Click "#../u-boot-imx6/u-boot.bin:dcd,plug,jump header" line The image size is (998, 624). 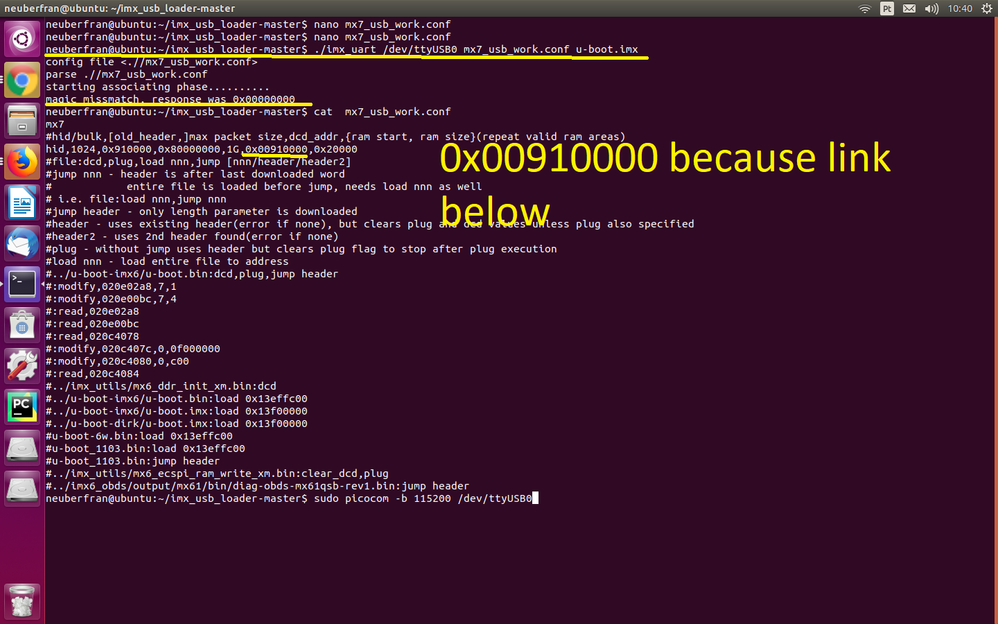(x=192, y=274)
